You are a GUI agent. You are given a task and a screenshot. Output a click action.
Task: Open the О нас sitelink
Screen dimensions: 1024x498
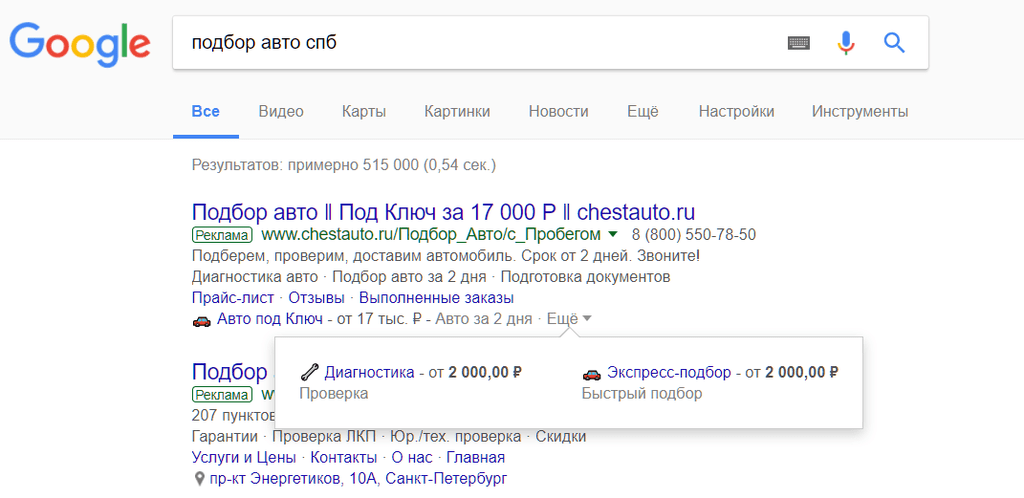click(412, 457)
